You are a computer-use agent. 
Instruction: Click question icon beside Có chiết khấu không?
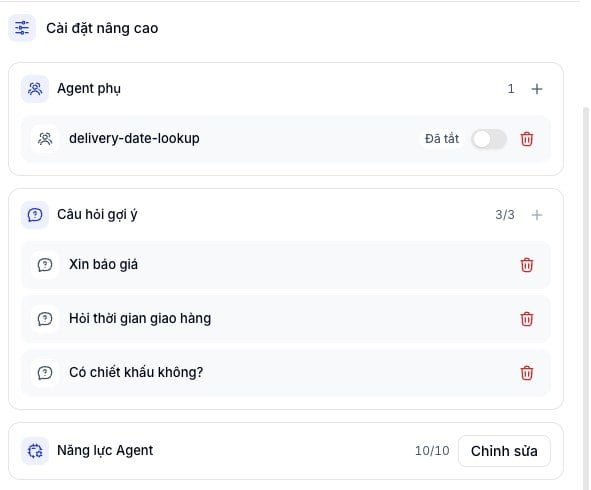point(45,373)
